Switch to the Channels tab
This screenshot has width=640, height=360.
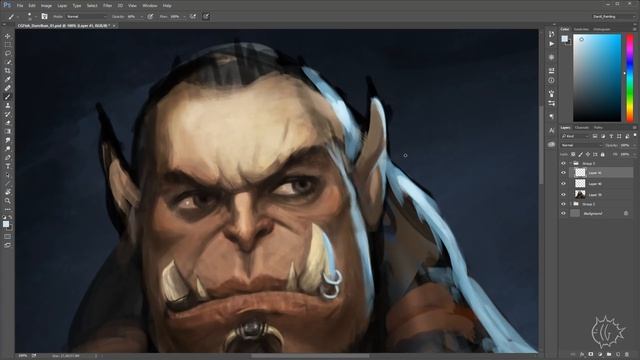582,128
